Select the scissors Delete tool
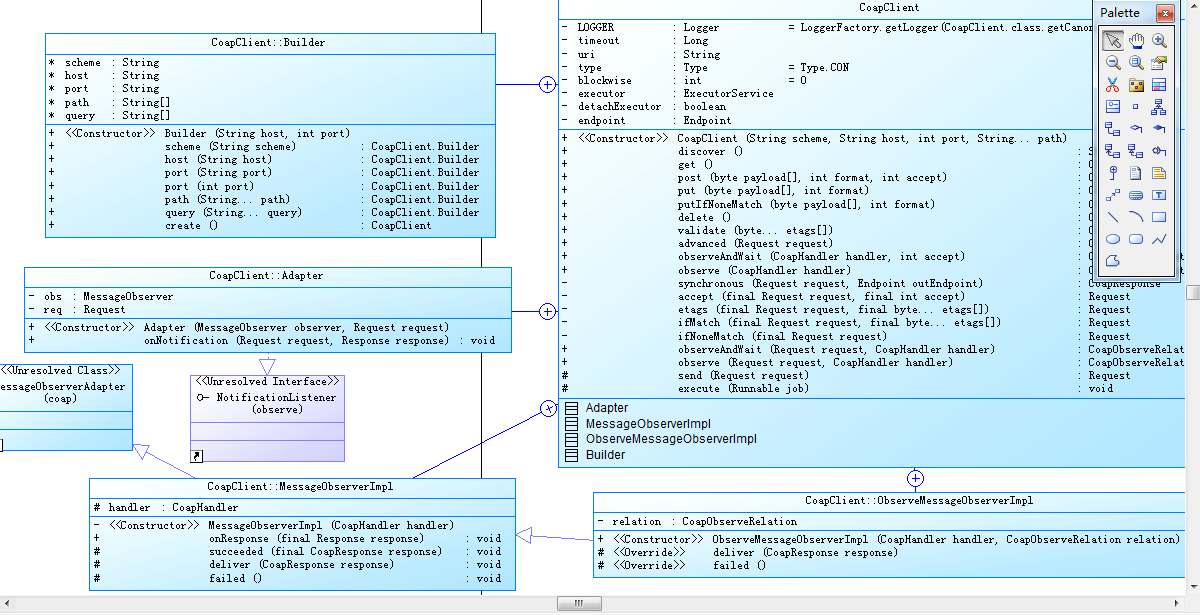The height and width of the screenshot is (615, 1200). 1113,84
